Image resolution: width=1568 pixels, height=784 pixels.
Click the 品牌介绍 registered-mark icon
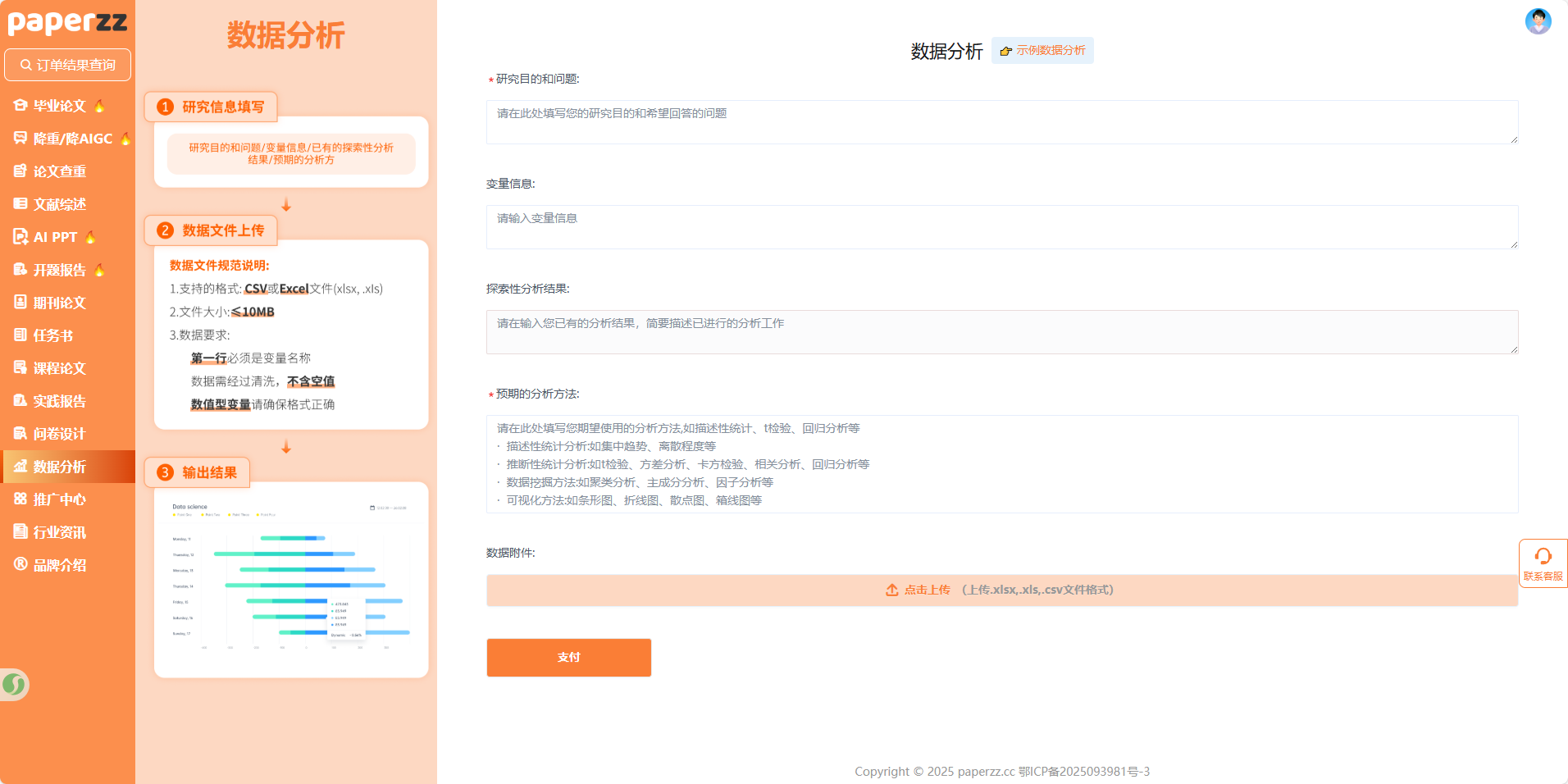pyautogui.click(x=21, y=564)
